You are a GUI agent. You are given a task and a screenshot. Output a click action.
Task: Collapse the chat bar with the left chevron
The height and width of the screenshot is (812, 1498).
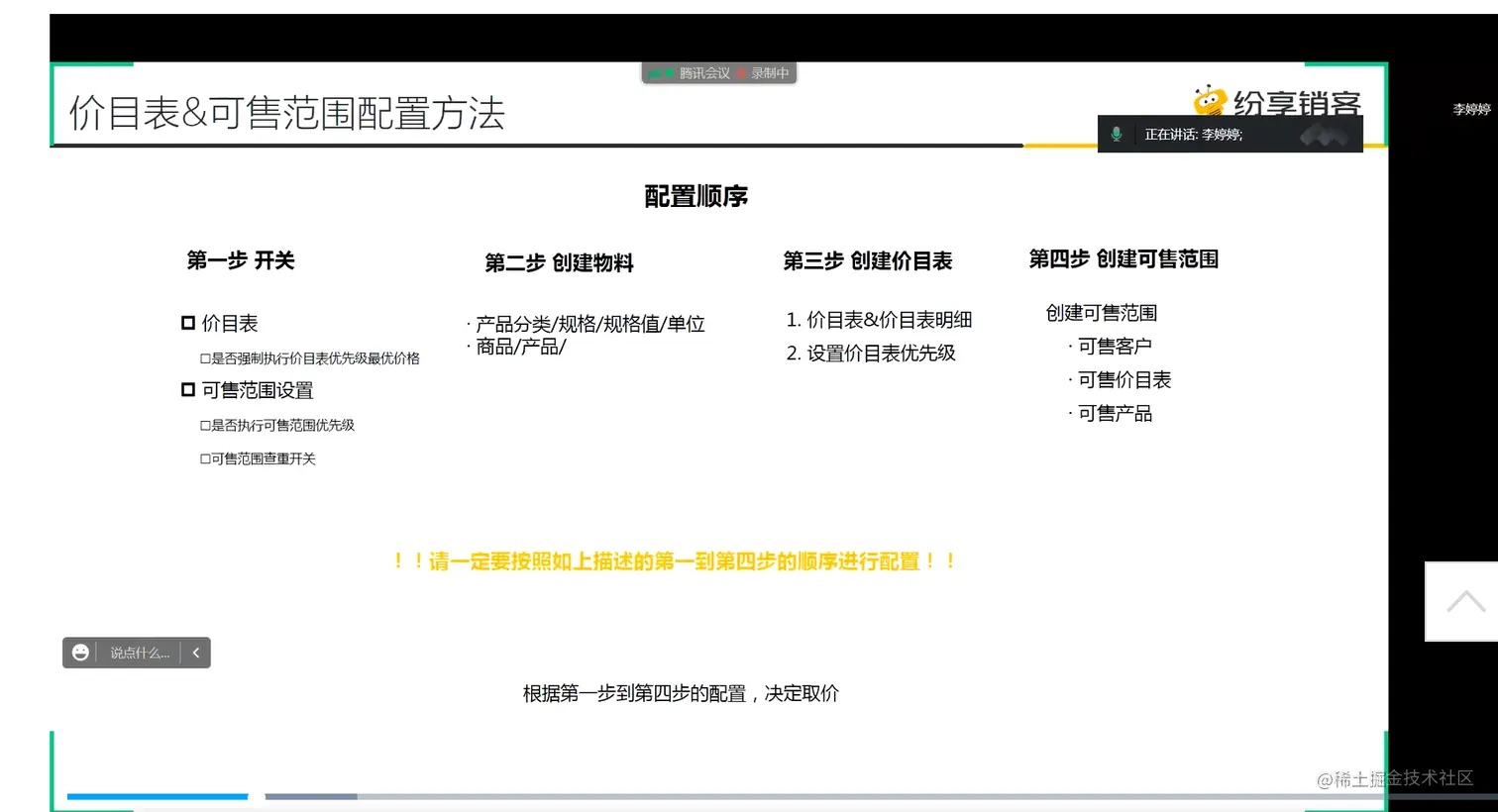point(196,653)
